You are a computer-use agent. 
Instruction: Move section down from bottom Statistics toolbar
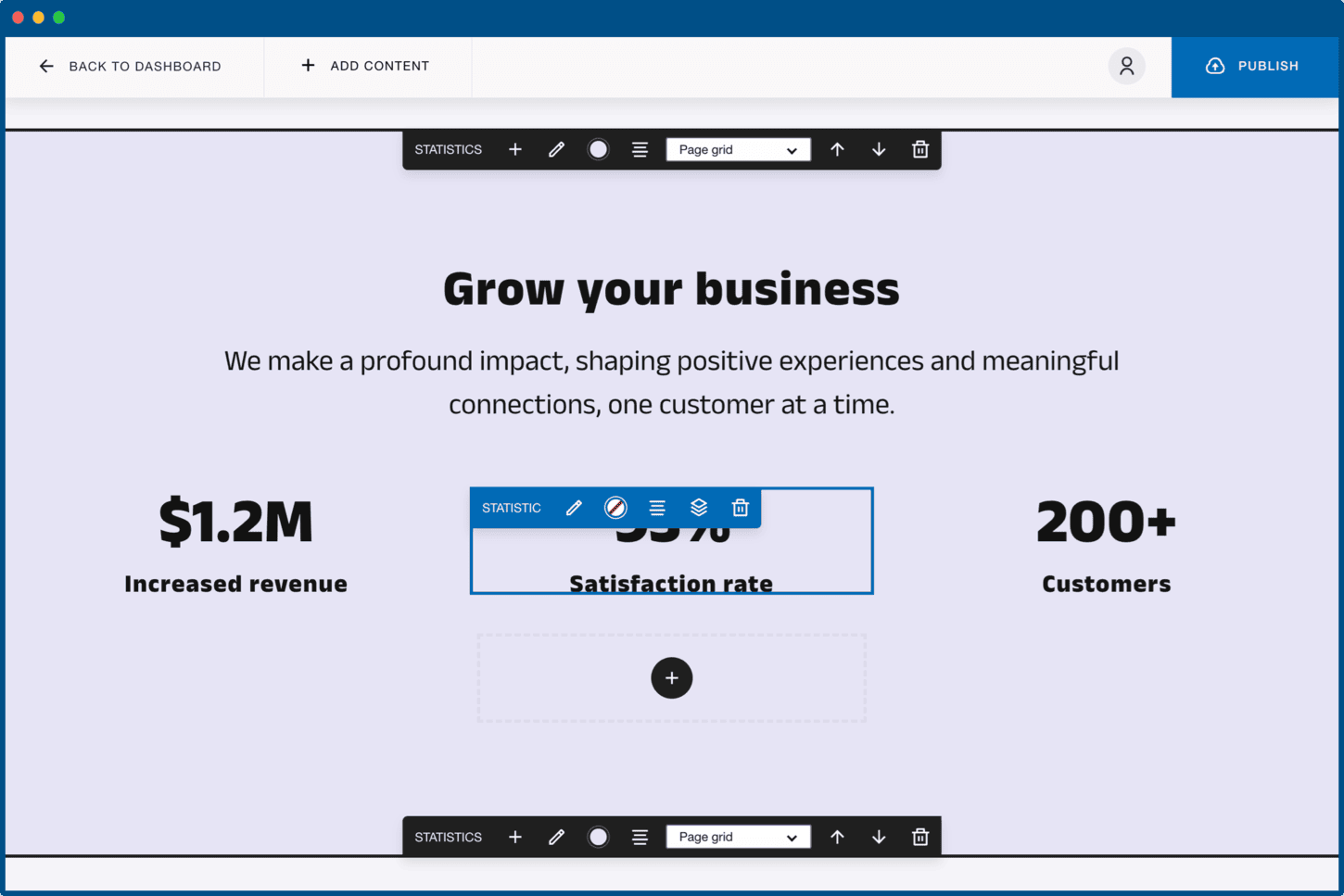(879, 837)
